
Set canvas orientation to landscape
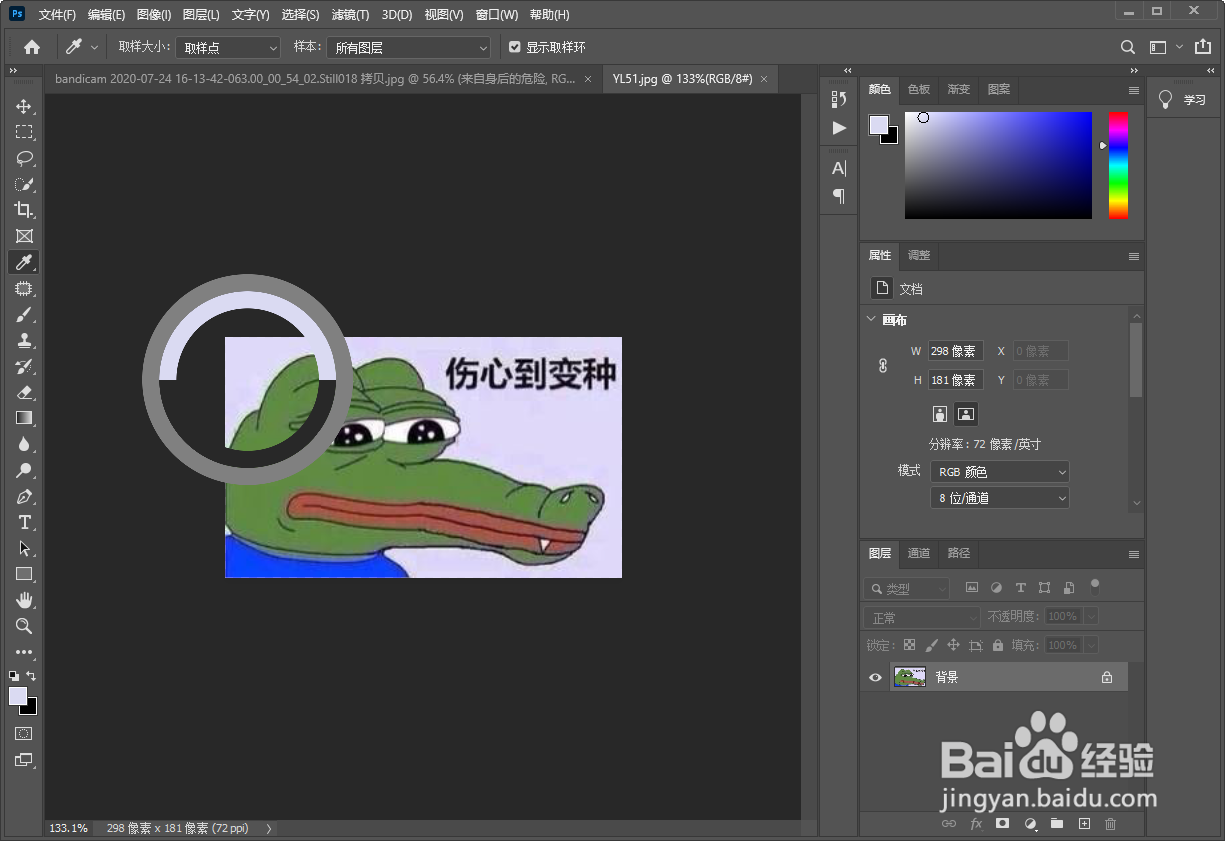coord(966,413)
